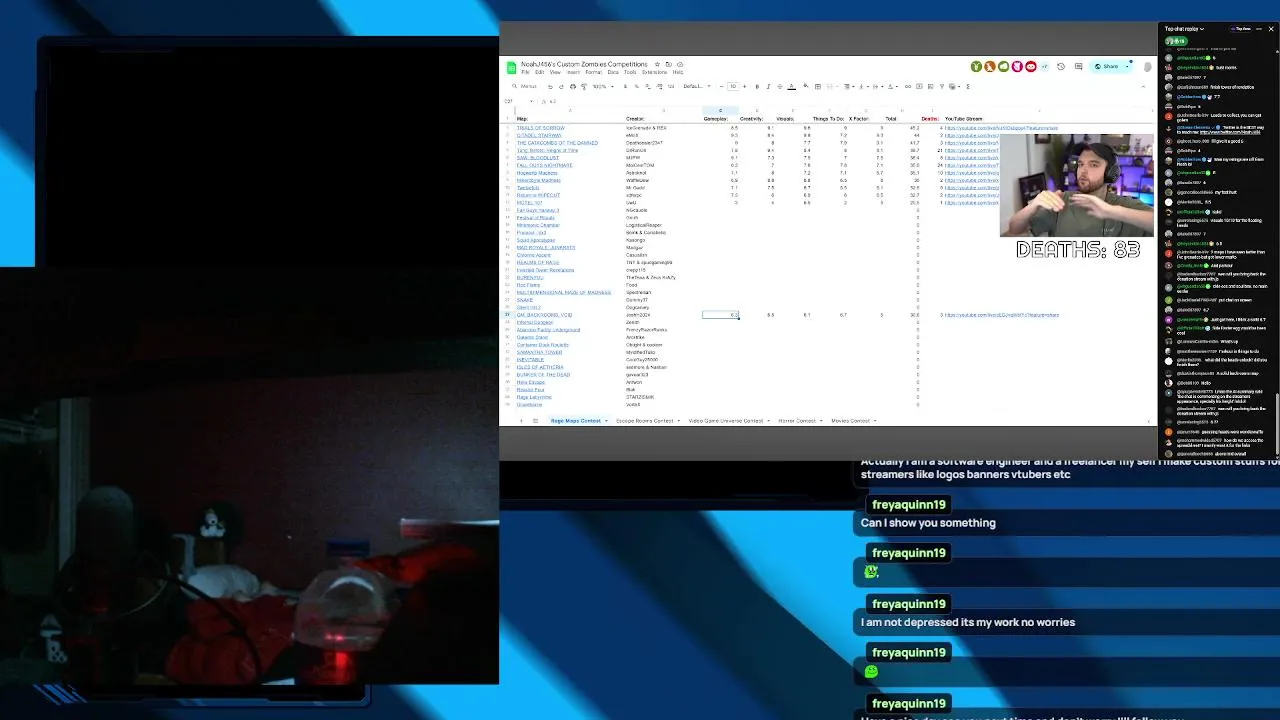Open the Menus search box in toolbar
Screen dimensions: 1280x720
[x=524, y=86]
